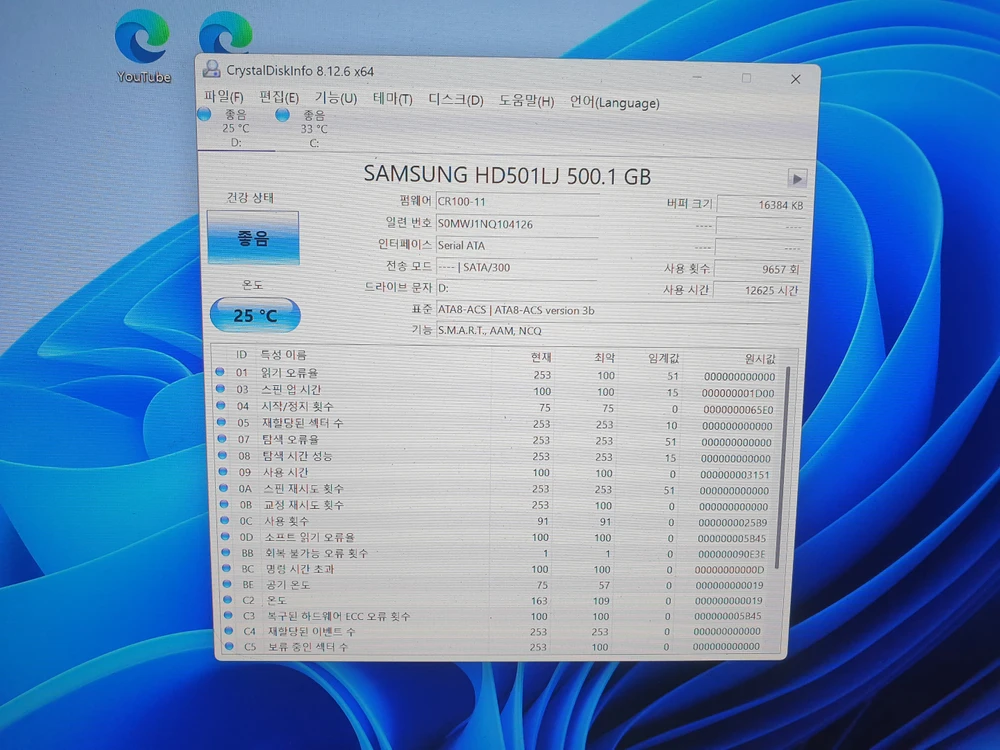Click status dot for attribute 03 스핀 업 시간
1000x750 pixels.
[x=221, y=388]
